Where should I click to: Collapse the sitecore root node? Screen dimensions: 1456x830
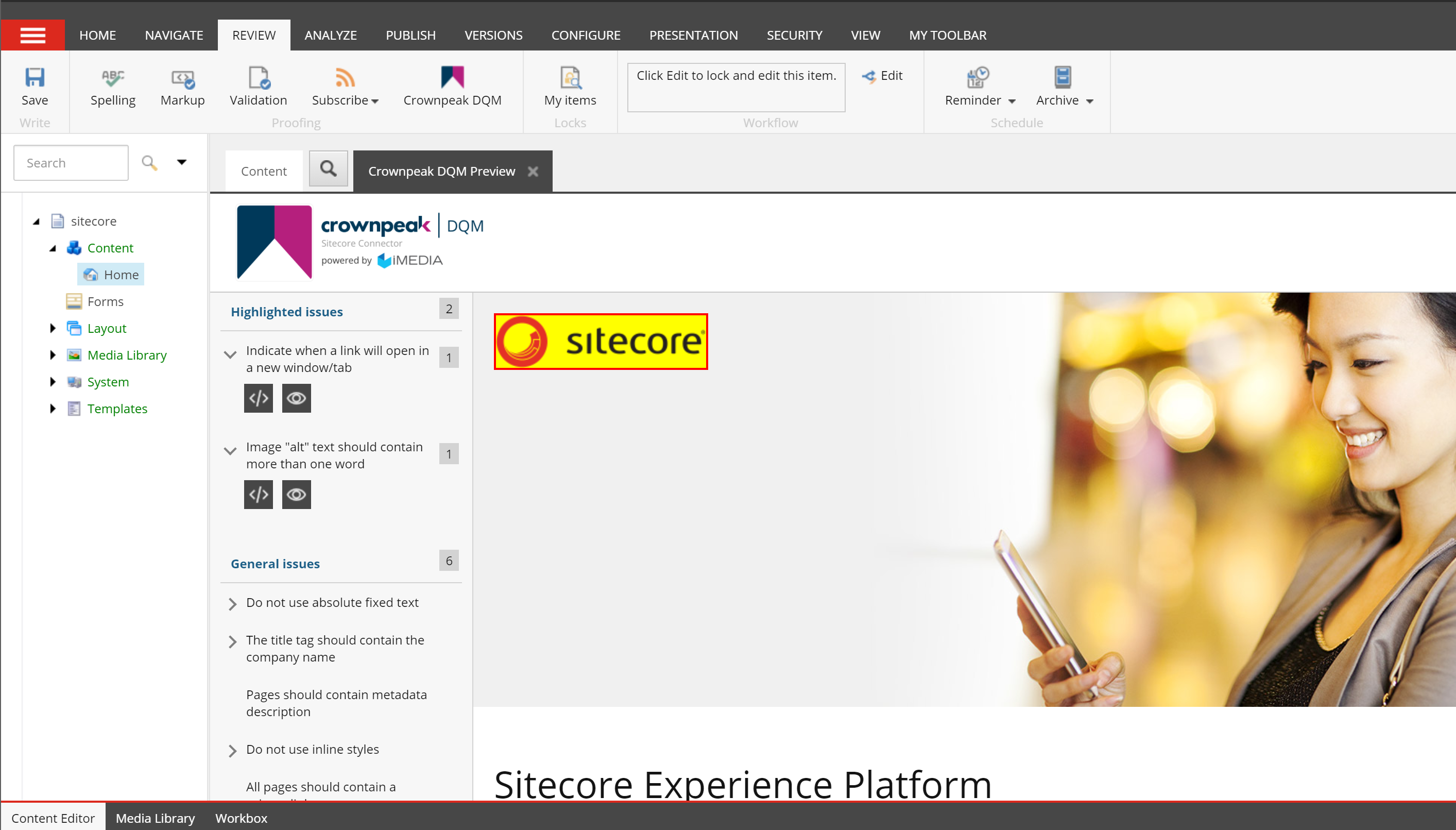[37, 221]
